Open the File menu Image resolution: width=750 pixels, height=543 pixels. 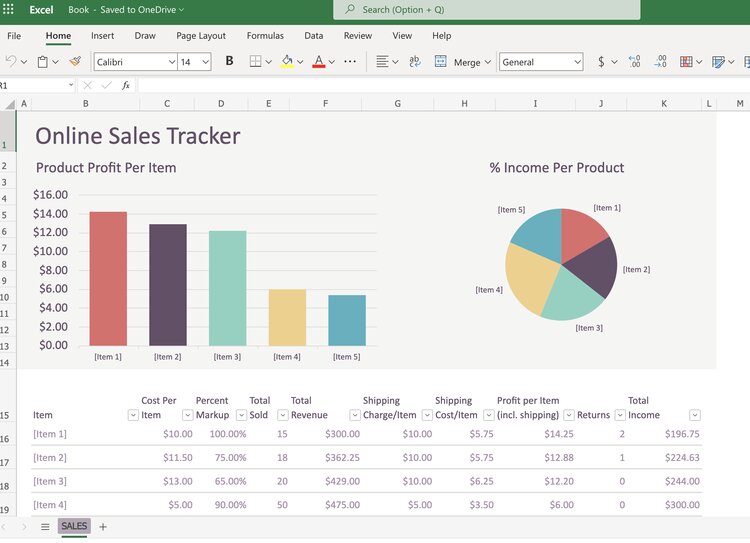14,36
